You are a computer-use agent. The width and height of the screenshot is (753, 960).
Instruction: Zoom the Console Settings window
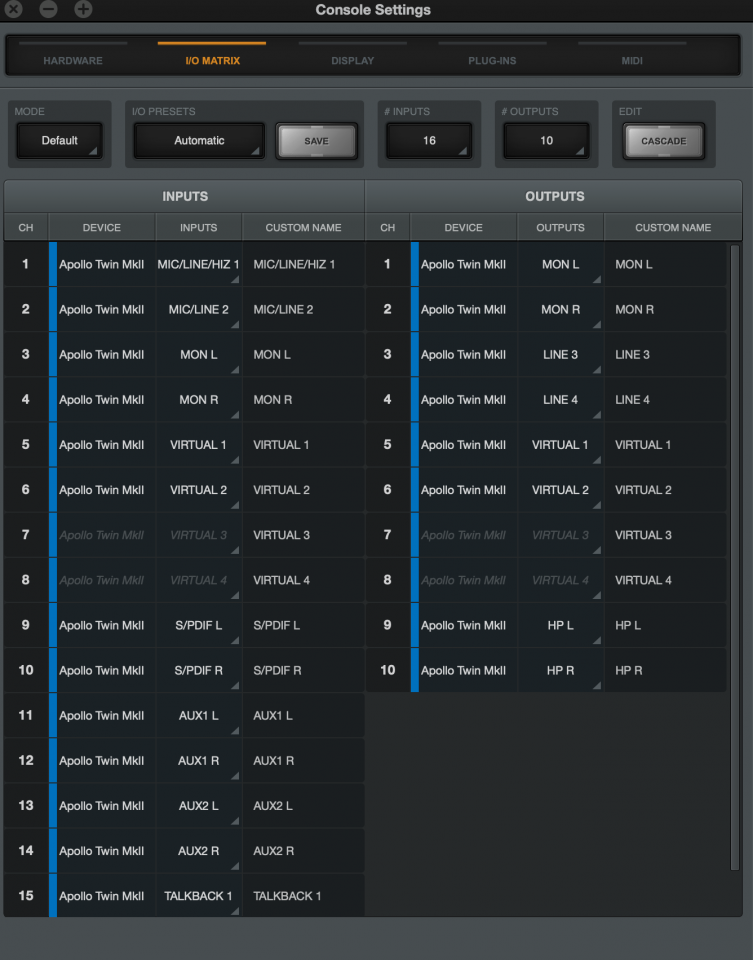click(x=83, y=9)
